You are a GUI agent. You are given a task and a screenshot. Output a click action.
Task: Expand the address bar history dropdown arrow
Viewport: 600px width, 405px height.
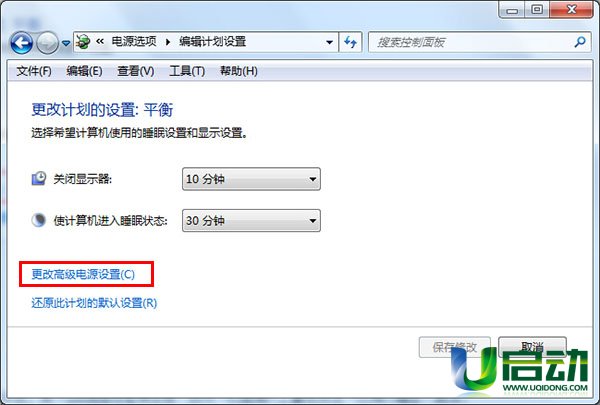(x=329, y=42)
